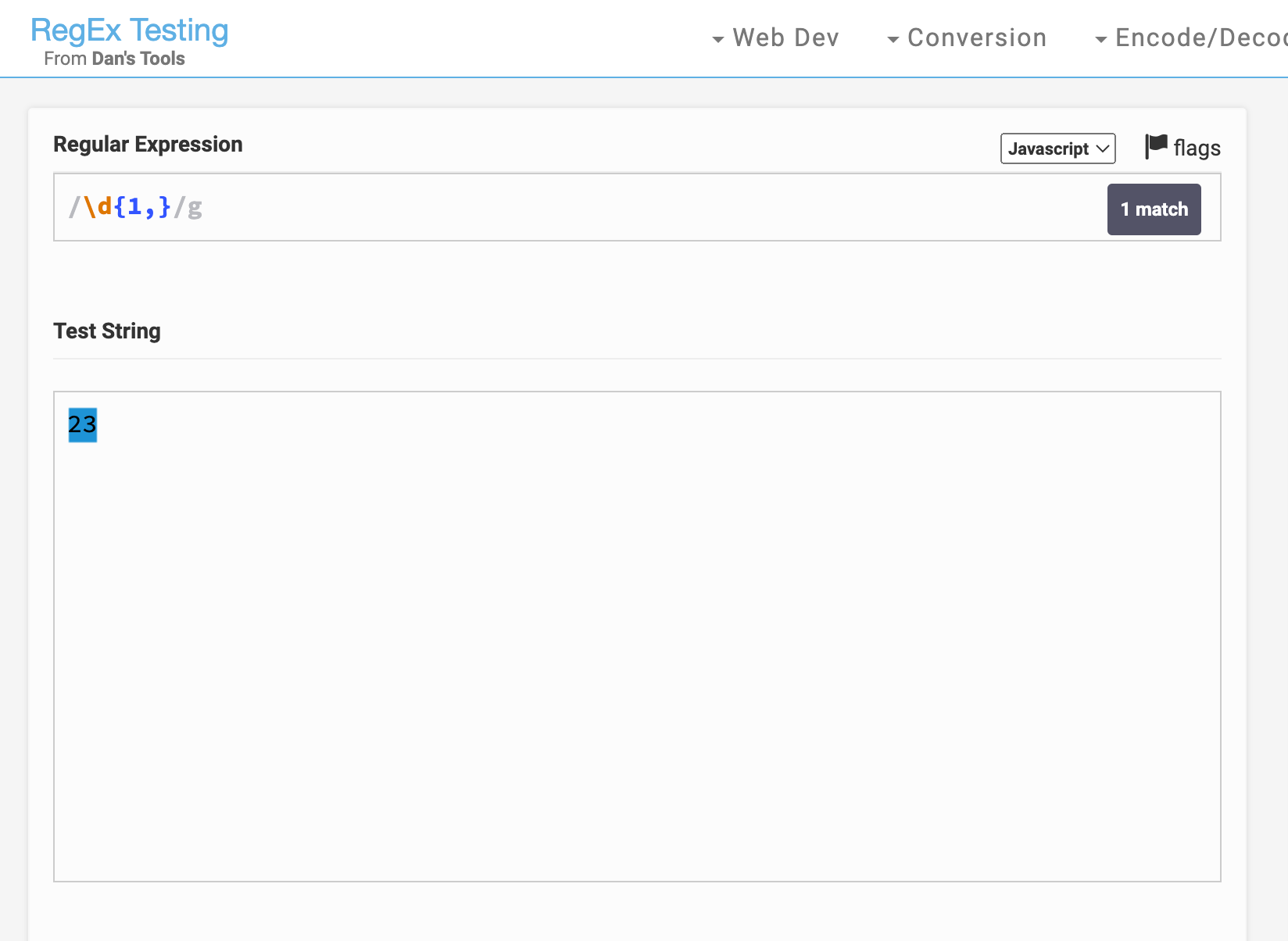Click the RegEx Testing logo title
This screenshot has width=1288, height=941.
(x=130, y=30)
